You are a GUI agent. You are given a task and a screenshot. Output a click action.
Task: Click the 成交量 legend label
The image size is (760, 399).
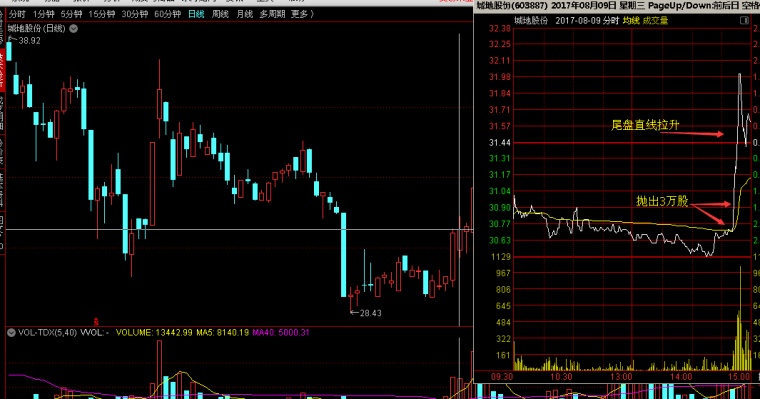click(x=655, y=20)
